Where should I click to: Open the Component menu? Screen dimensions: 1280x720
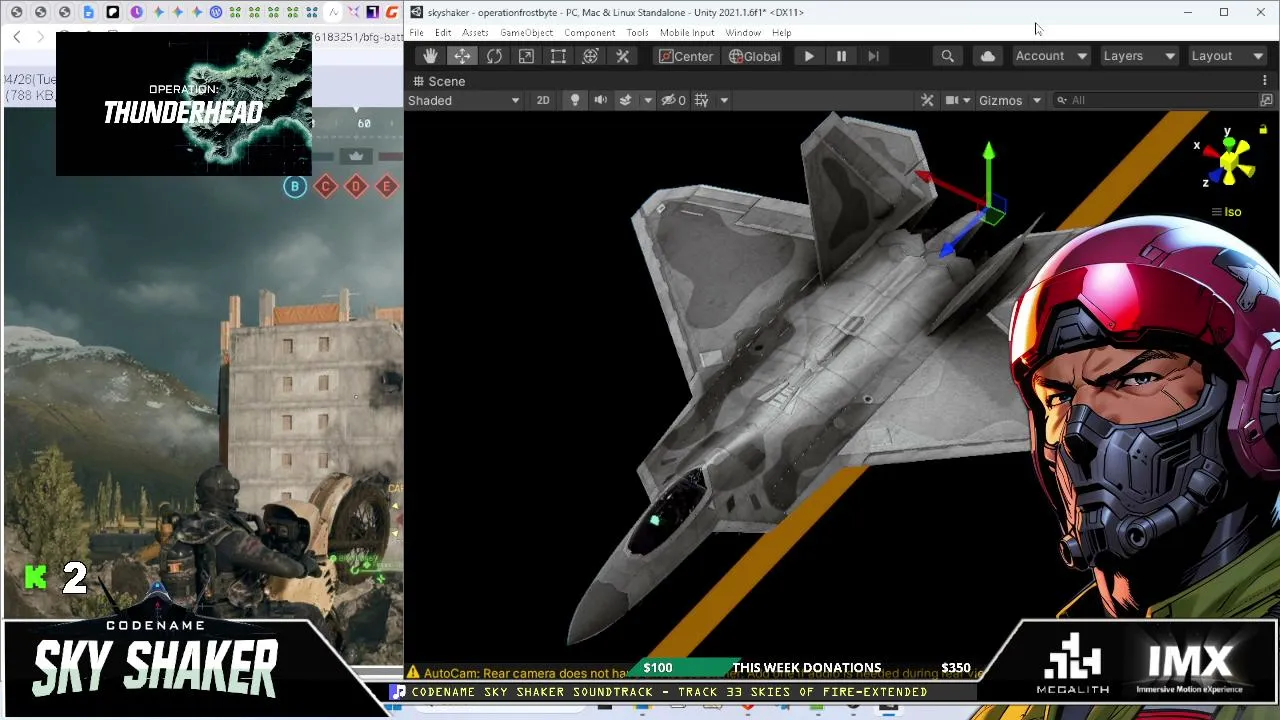[589, 33]
